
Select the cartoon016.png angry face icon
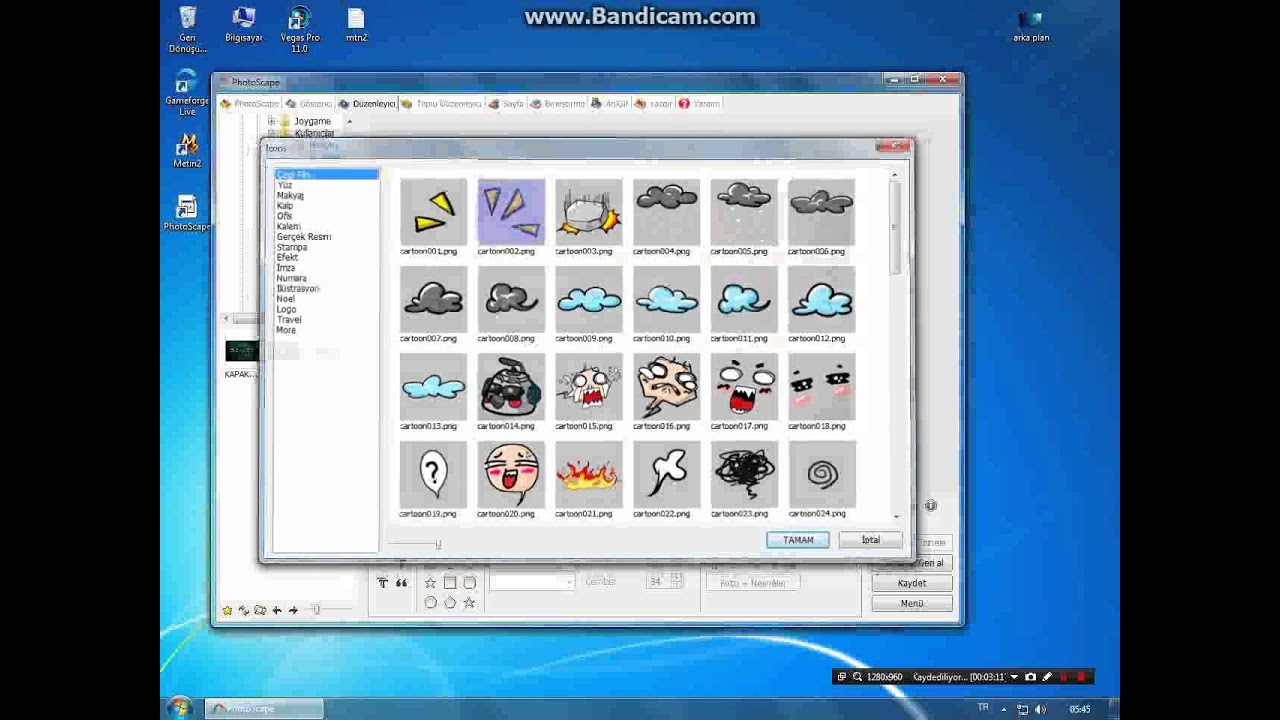[x=666, y=387]
